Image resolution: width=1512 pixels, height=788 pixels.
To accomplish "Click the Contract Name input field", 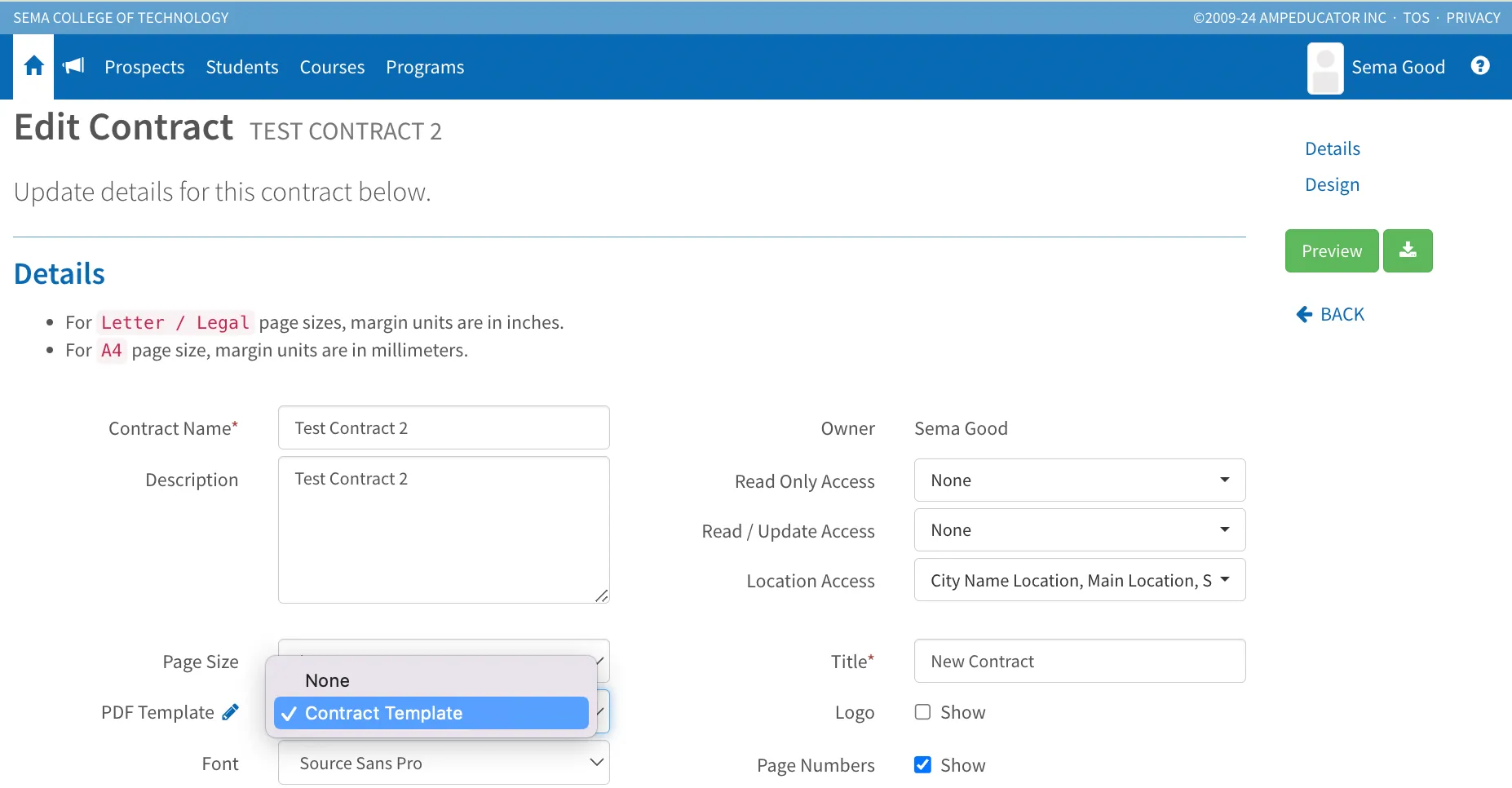I will coord(444,427).
